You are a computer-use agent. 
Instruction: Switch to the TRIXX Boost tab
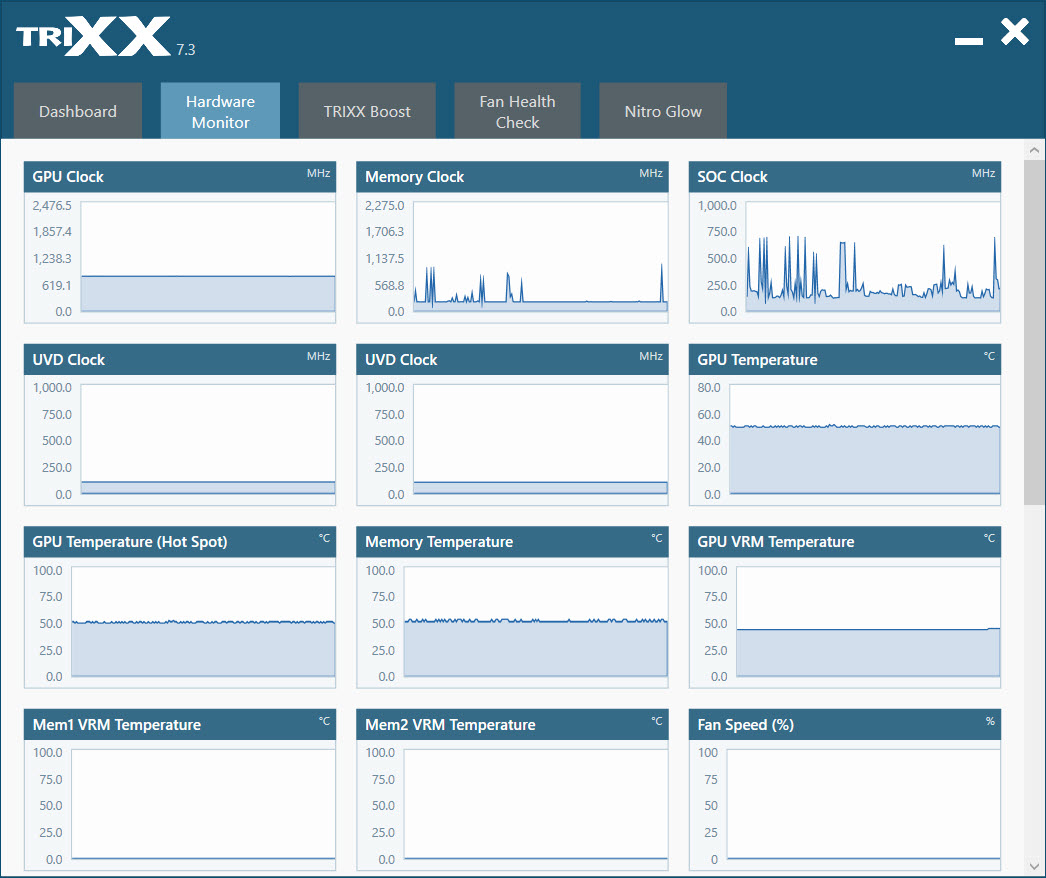tap(367, 111)
